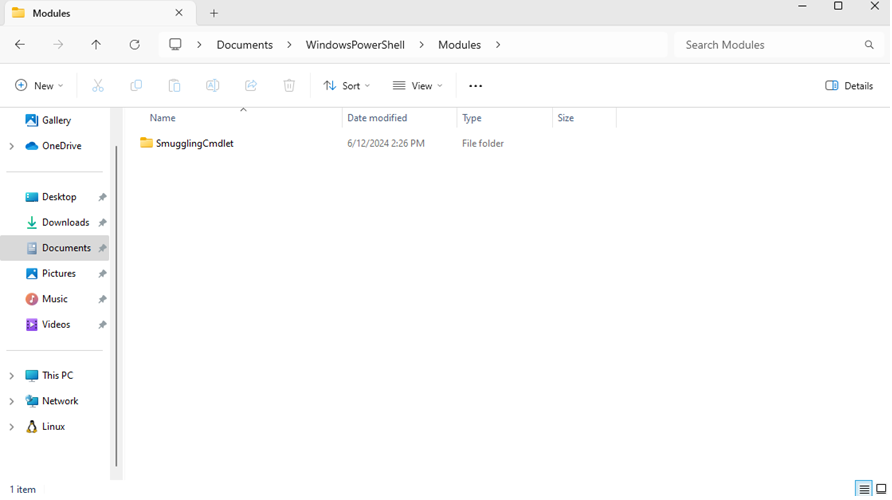This screenshot has width=892, height=500.
Task: Add a new tab with plus button
Action: (214, 14)
